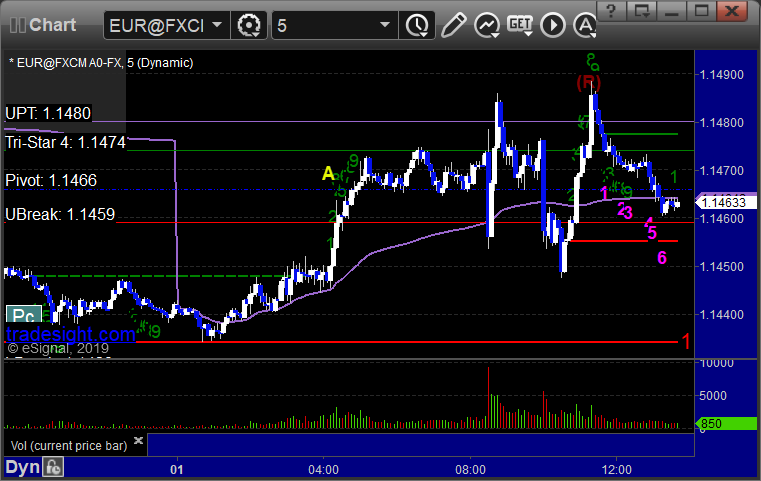Image resolution: width=761 pixels, height=481 pixels.
Task: Remove the Vol study with its X
Action: [x=138, y=440]
